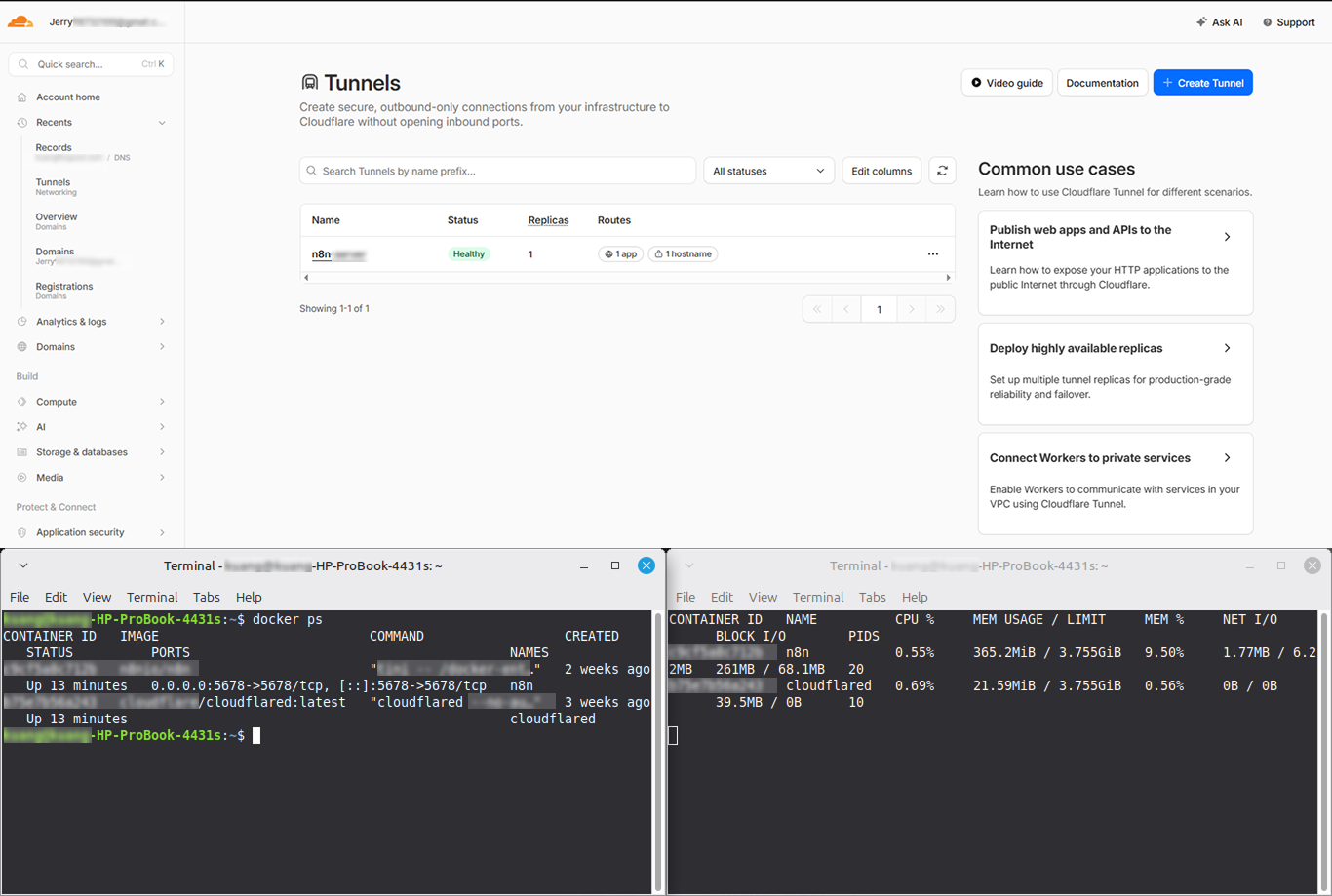The image size is (1332, 896).
Task: Click the 1 app route badge
Action: click(620, 254)
